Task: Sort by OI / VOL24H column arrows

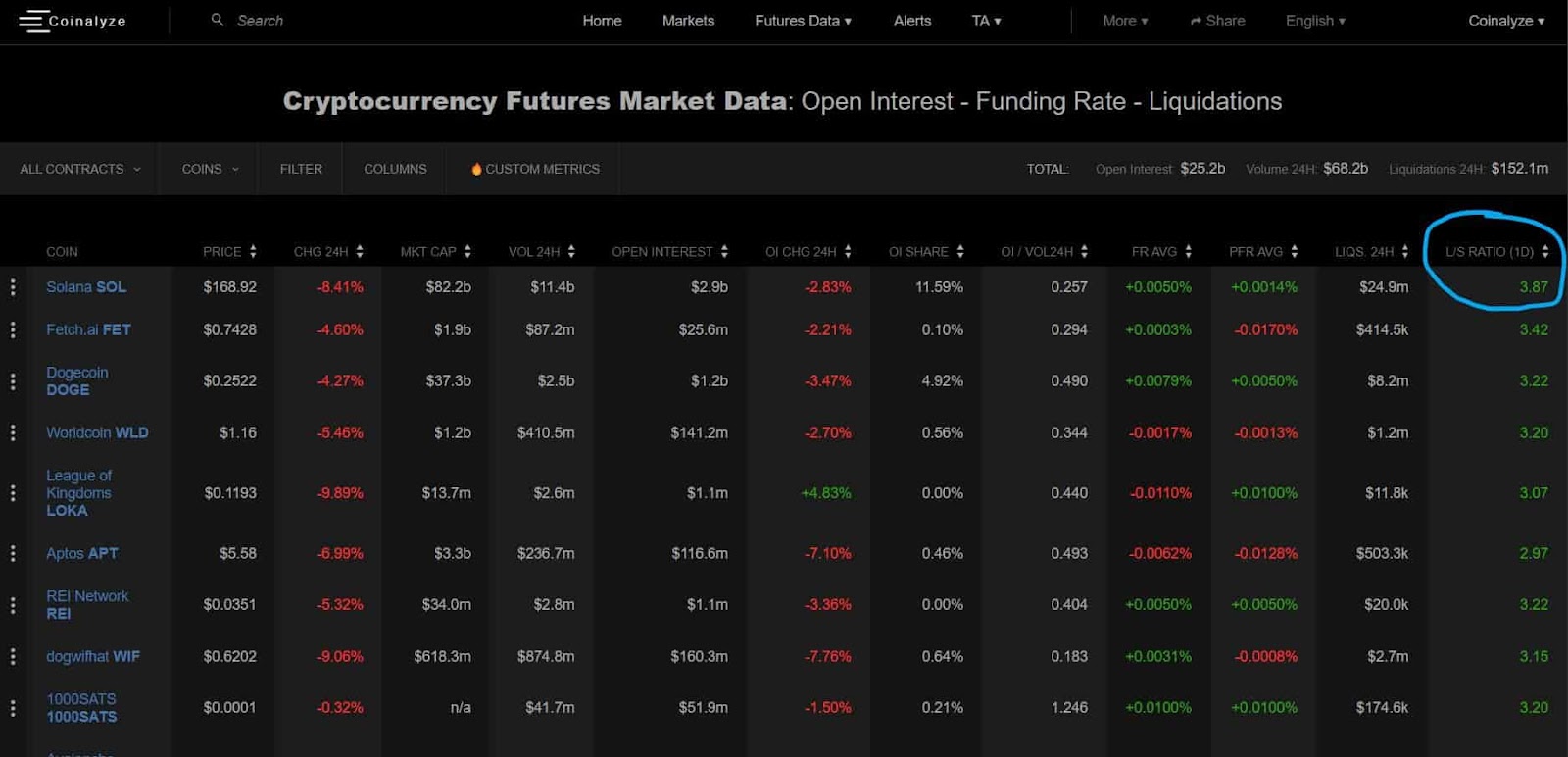Action: (x=1084, y=252)
